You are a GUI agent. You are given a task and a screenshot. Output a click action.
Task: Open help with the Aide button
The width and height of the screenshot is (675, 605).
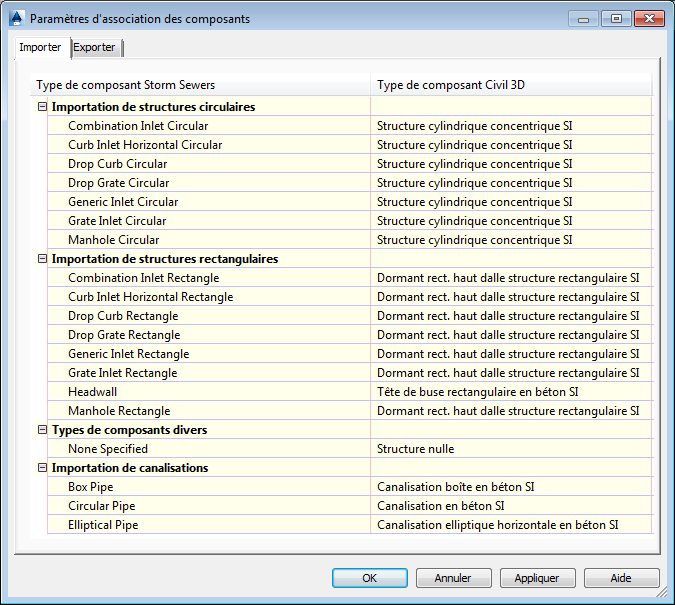tap(621, 578)
